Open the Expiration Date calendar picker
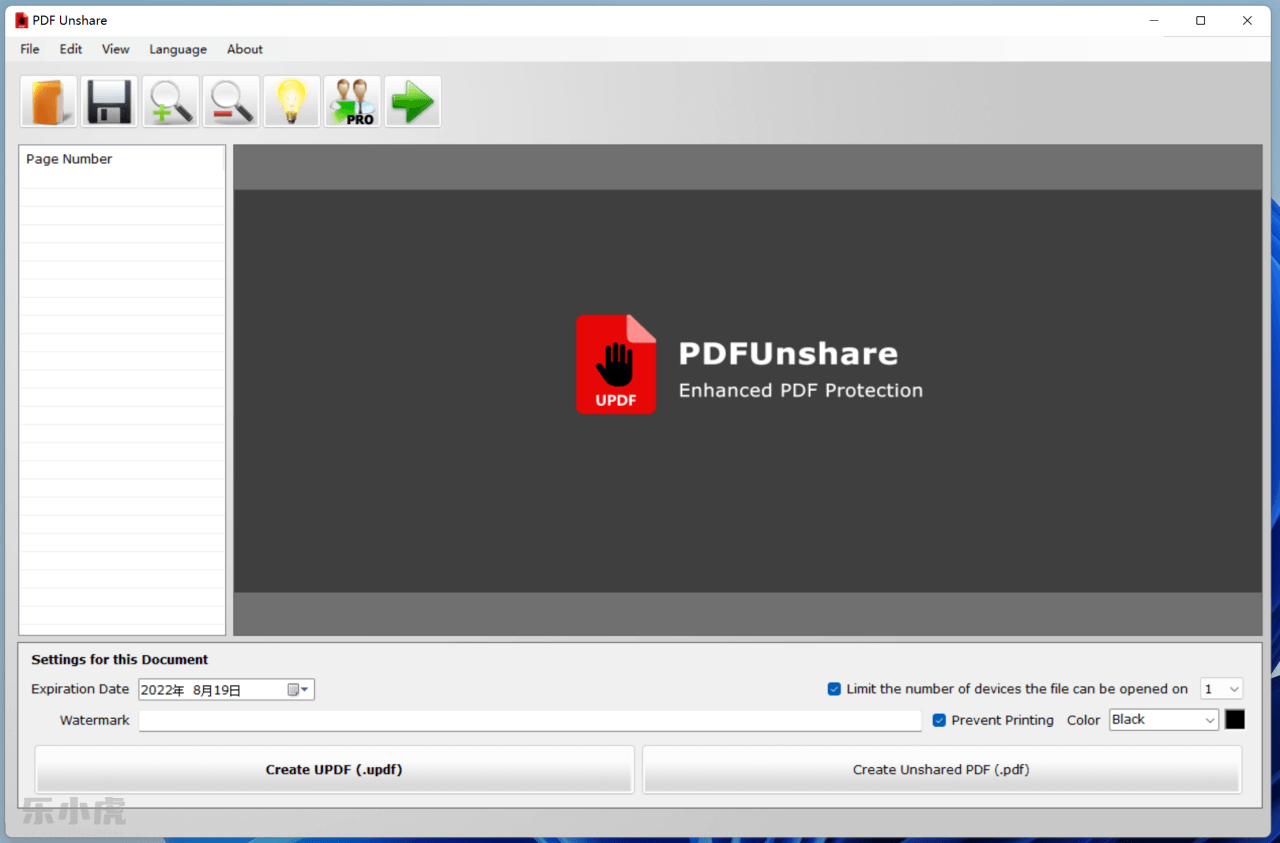Screen dimensions: 1280x843 point(298,690)
